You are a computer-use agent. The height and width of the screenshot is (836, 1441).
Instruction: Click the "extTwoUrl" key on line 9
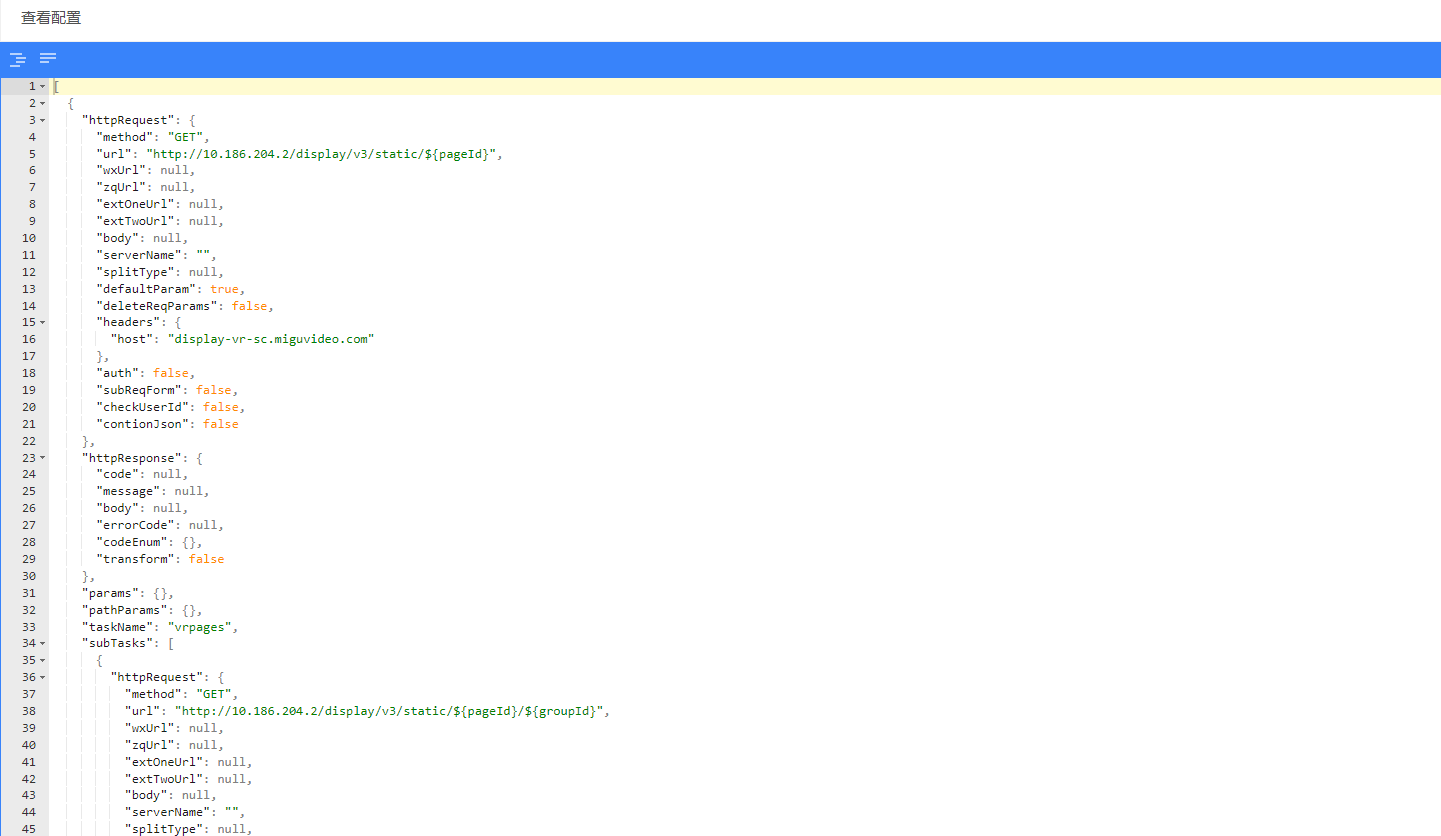point(136,222)
